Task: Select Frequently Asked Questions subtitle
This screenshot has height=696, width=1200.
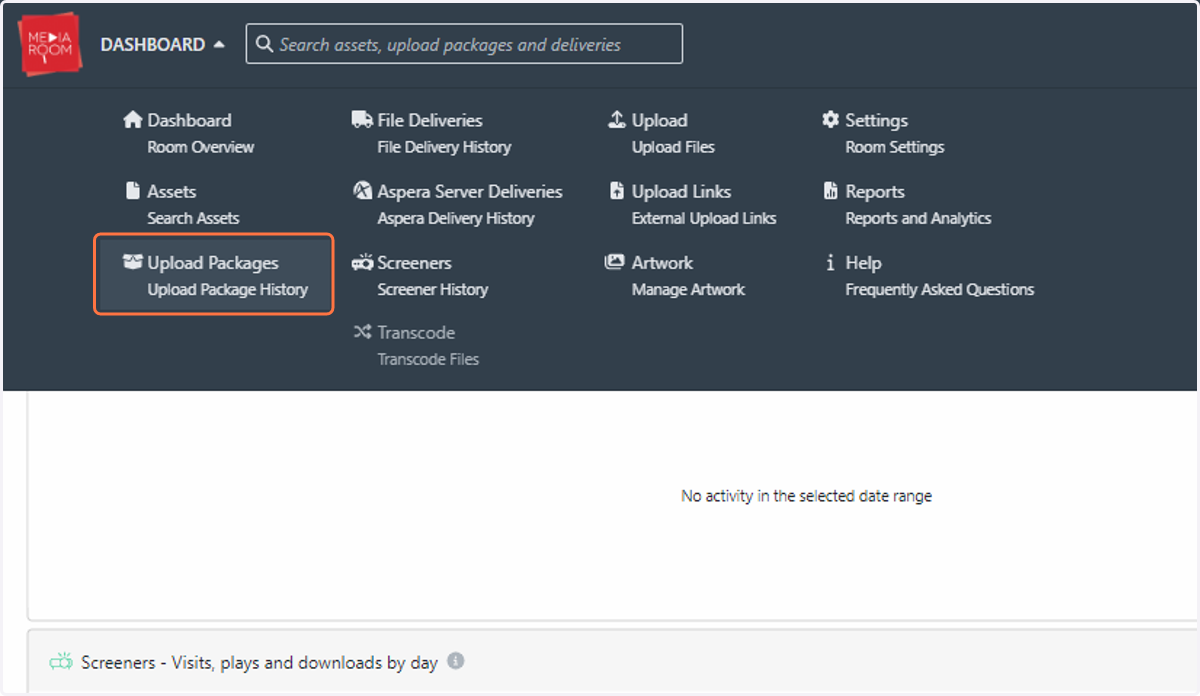Action: (940, 290)
